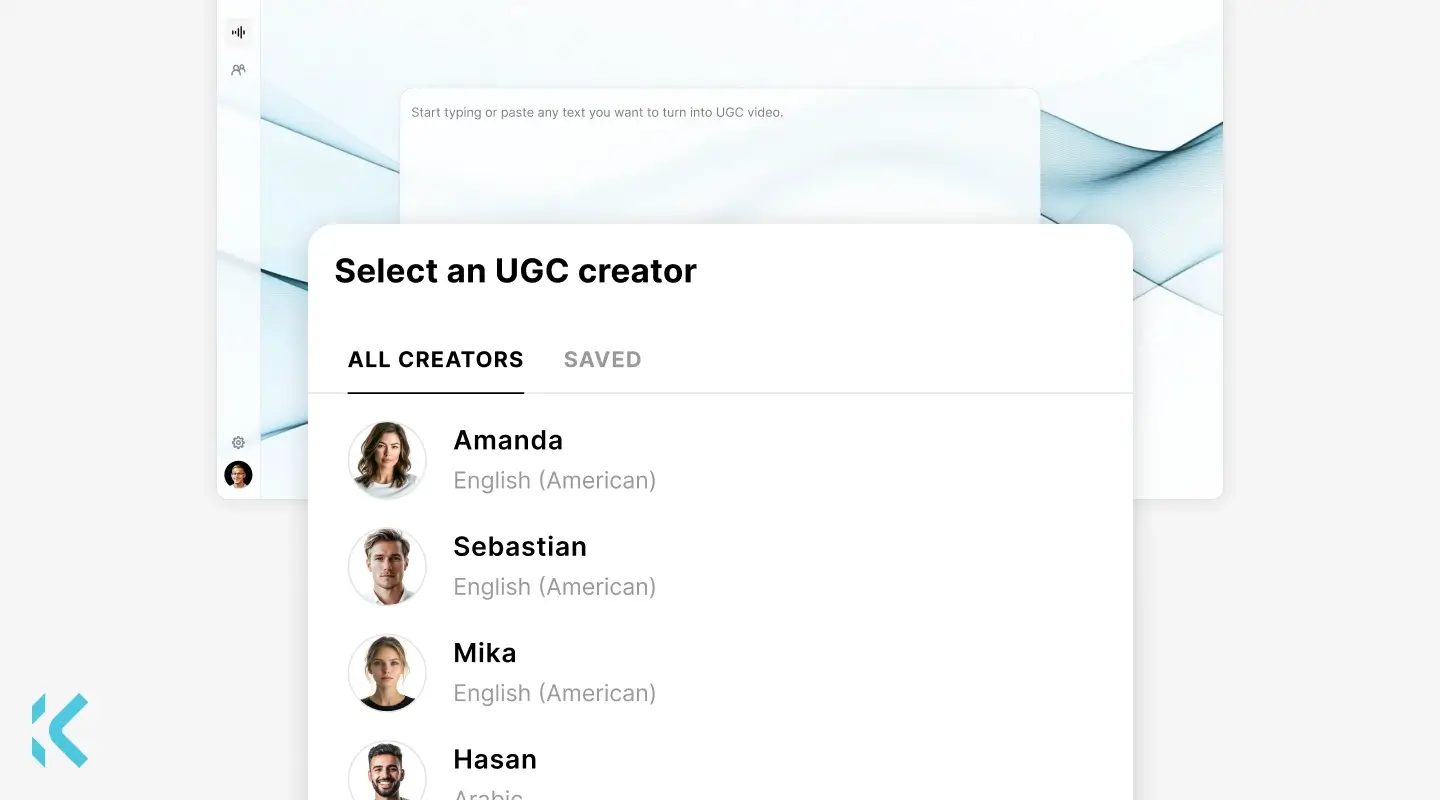Choose the creator named Sebastian
This screenshot has width=1440, height=800.
520,546
